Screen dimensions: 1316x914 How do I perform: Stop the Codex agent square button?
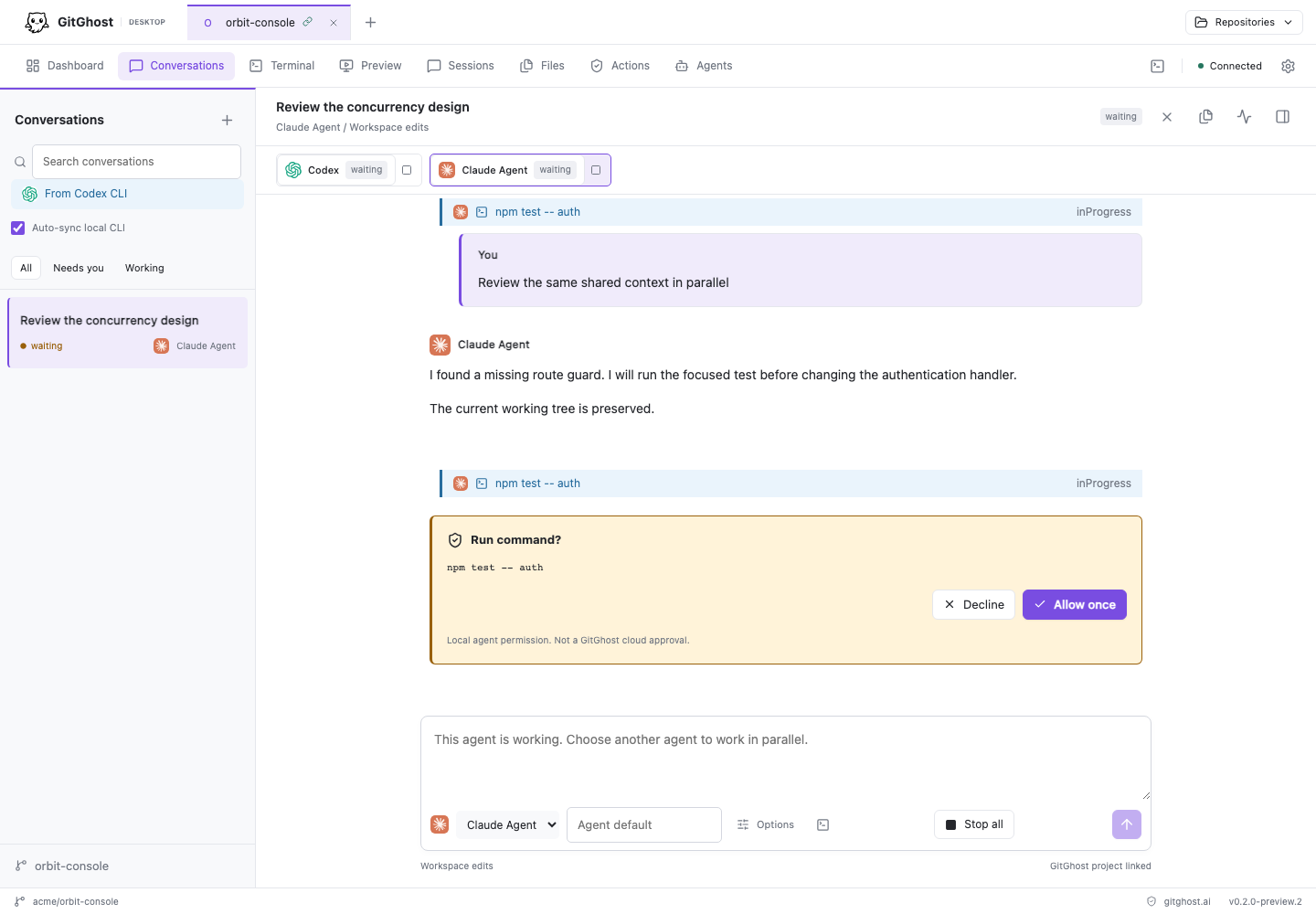[x=408, y=170]
